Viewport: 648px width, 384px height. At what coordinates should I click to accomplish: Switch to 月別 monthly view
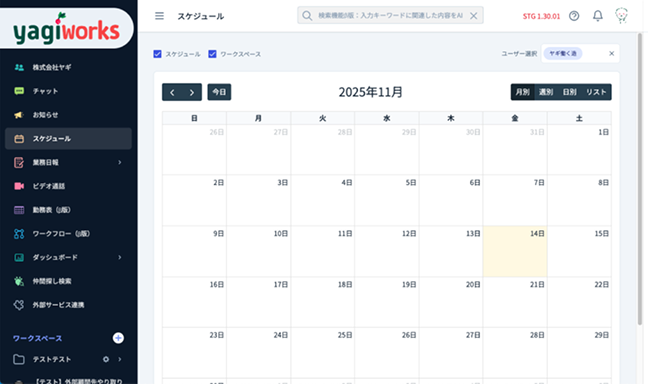click(x=522, y=92)
